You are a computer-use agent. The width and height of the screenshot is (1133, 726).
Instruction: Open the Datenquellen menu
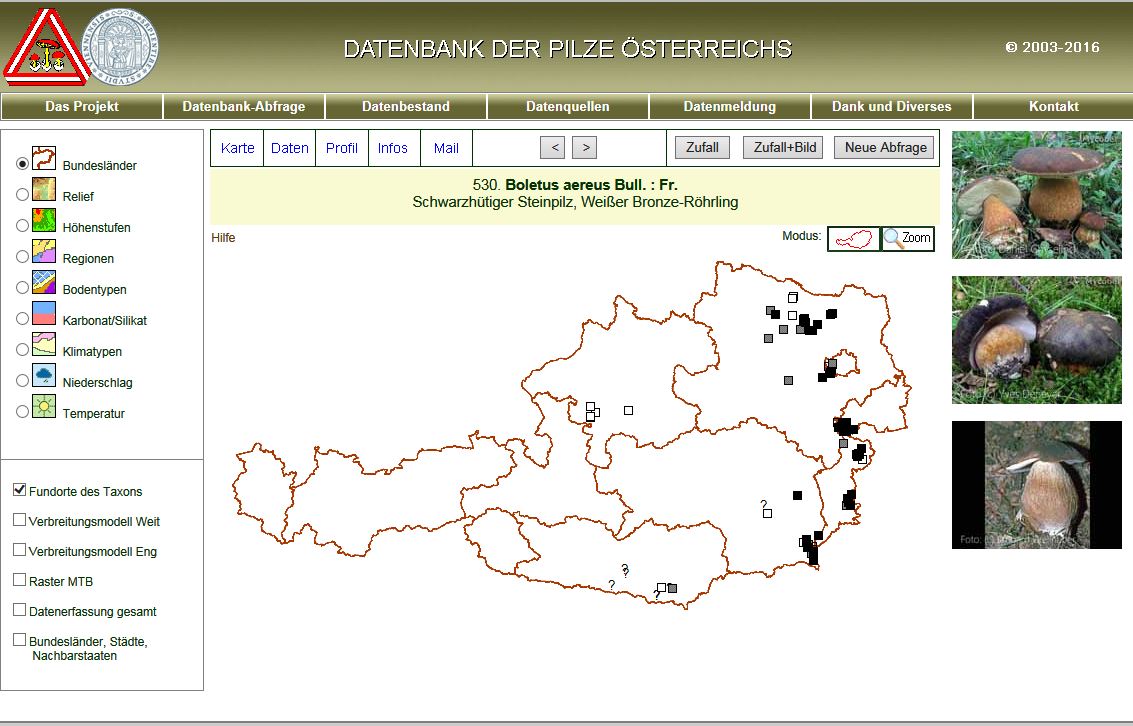click(567, 106)
